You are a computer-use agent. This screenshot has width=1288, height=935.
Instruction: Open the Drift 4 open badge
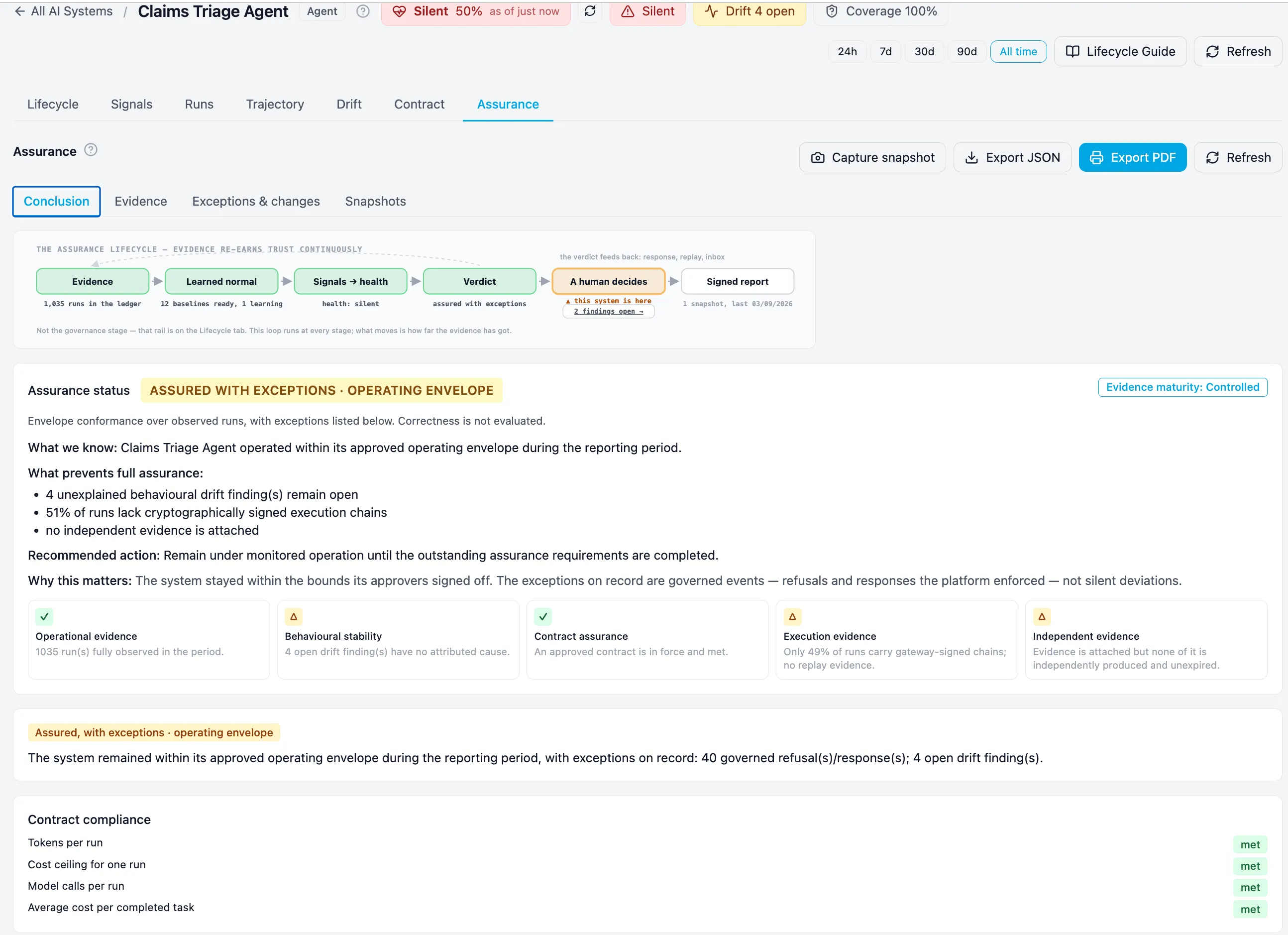750,11
